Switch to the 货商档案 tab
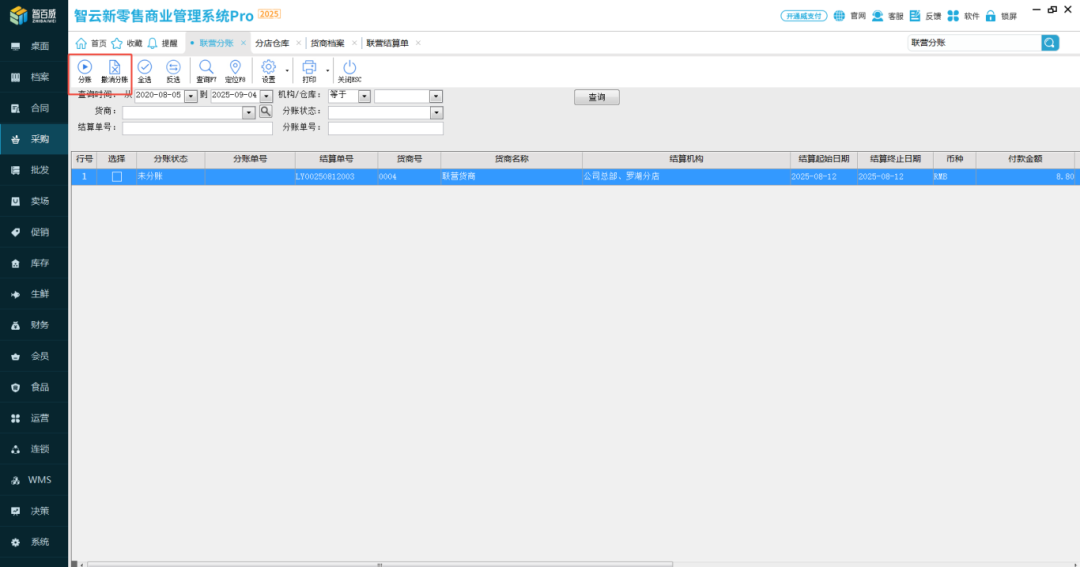 (x=327, y=43)
